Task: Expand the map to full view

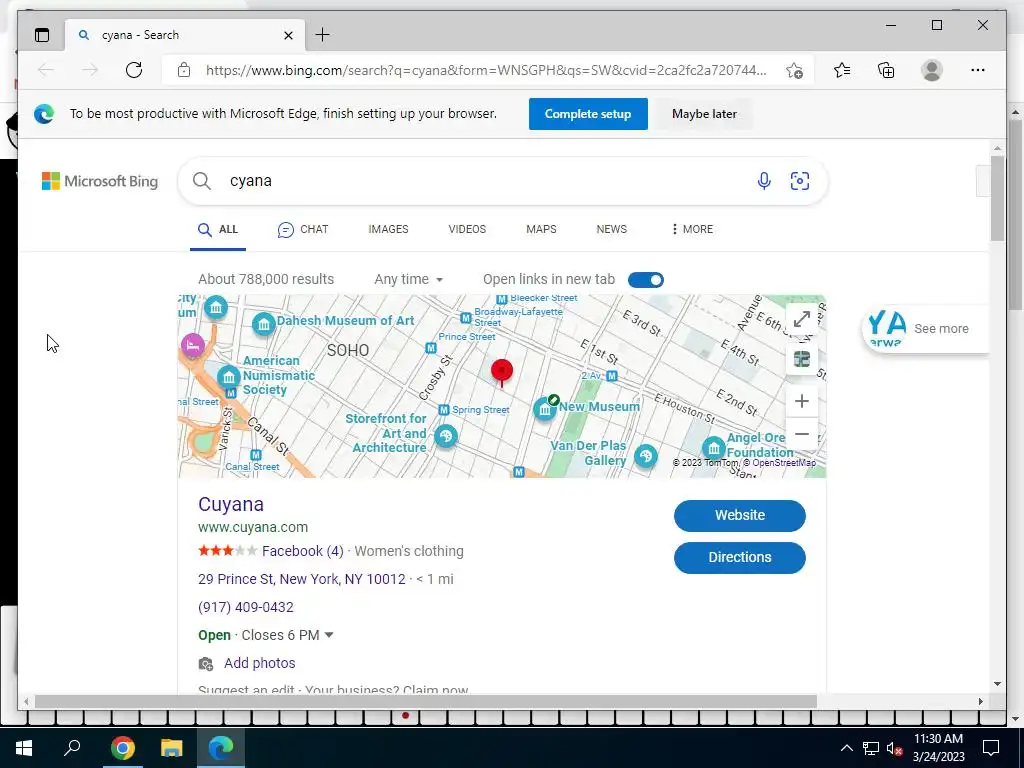Action: pyautogui.click(x=802, y=319)
